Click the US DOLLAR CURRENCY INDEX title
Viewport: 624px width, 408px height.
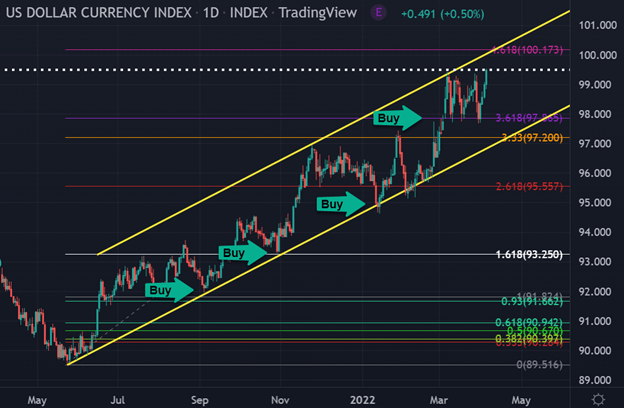point(99,13)
